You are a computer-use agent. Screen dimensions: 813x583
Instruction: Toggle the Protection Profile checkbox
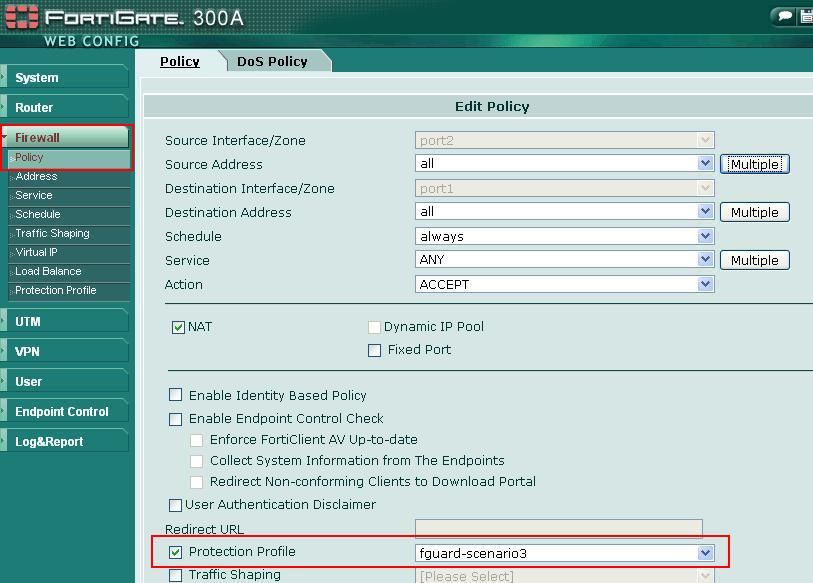coord(176,552)
